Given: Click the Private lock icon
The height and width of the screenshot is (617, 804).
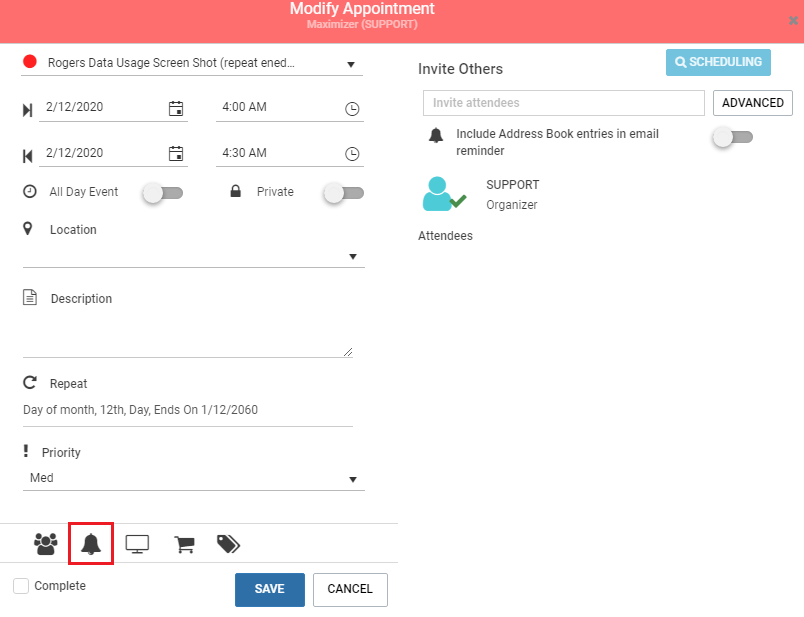Looking at the screenshot, I should (x=234, y=191).
